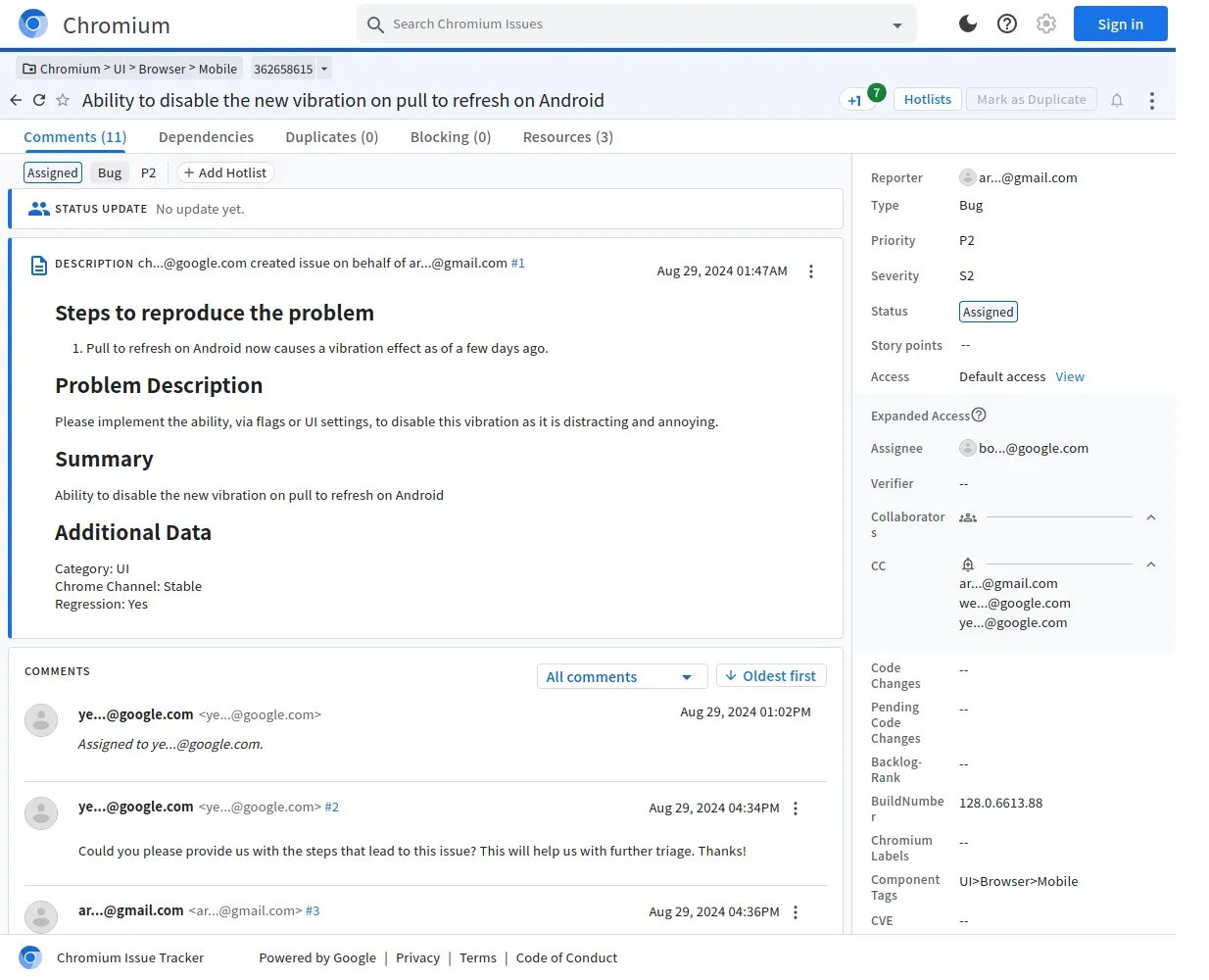Open Powered by Google footer link
This screenshot has height=980, width=1209.
(317, 957)
